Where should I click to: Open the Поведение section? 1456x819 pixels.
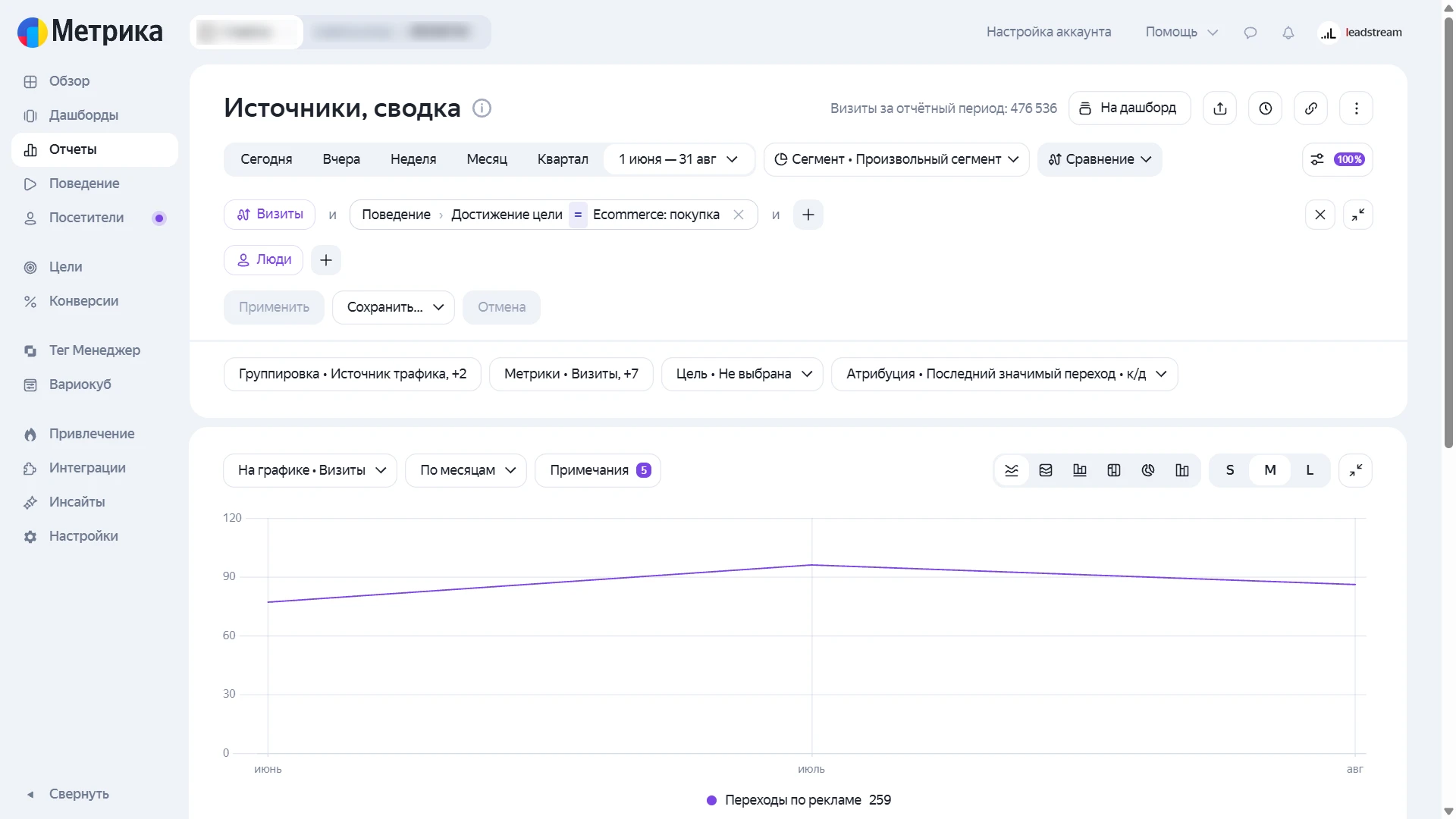[x=95, y=184]
